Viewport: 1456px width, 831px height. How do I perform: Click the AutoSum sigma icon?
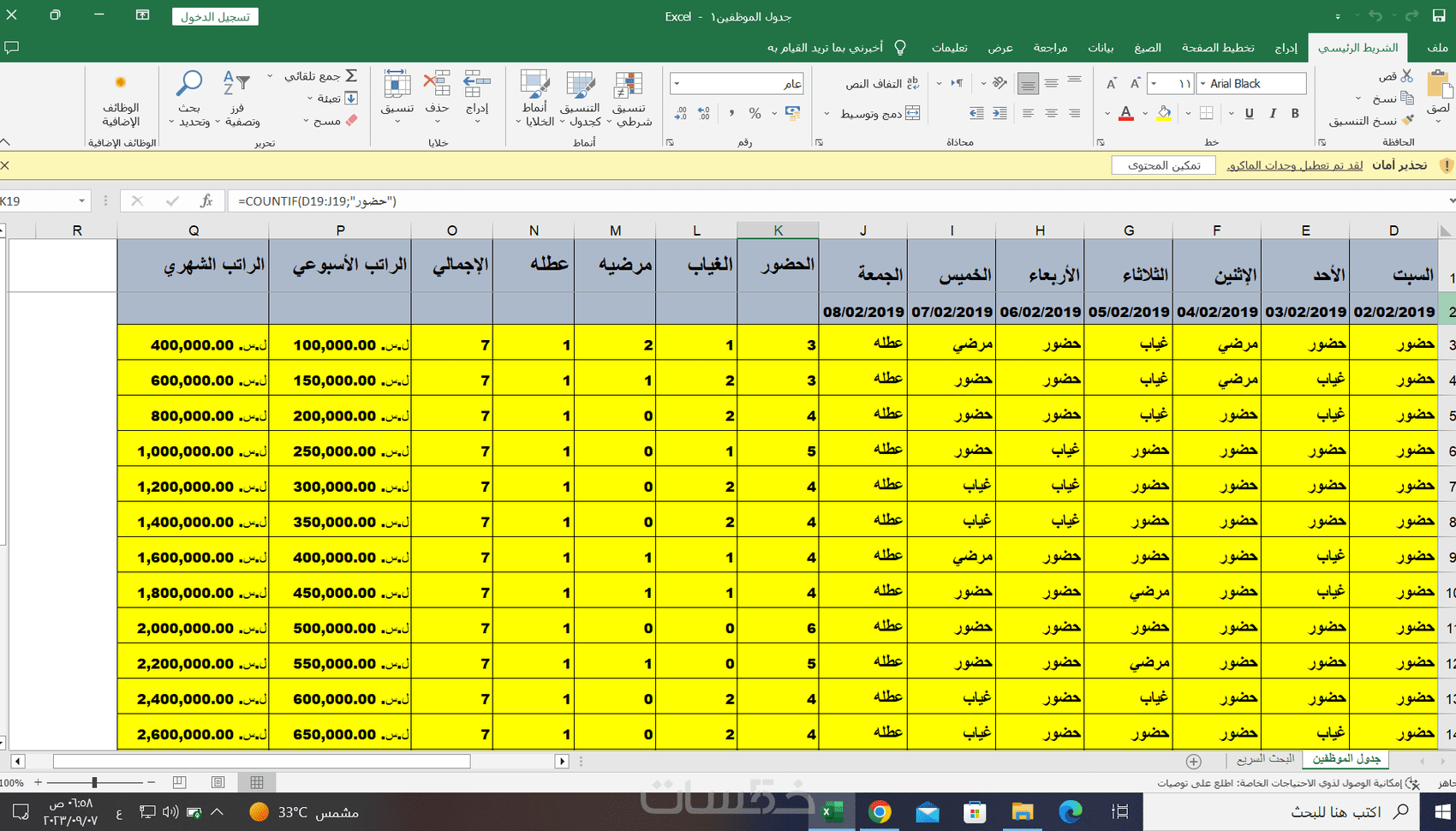tap(351, 76)
